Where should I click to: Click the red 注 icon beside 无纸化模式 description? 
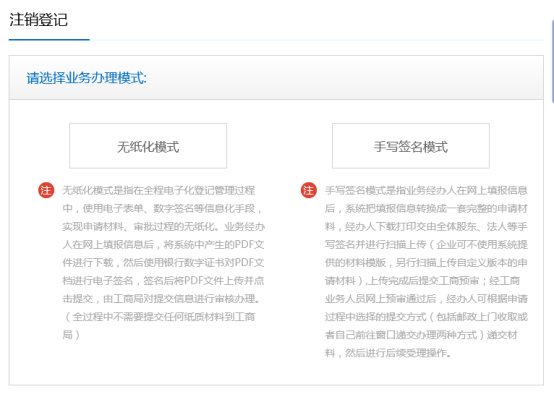click(x=46, y=190)
